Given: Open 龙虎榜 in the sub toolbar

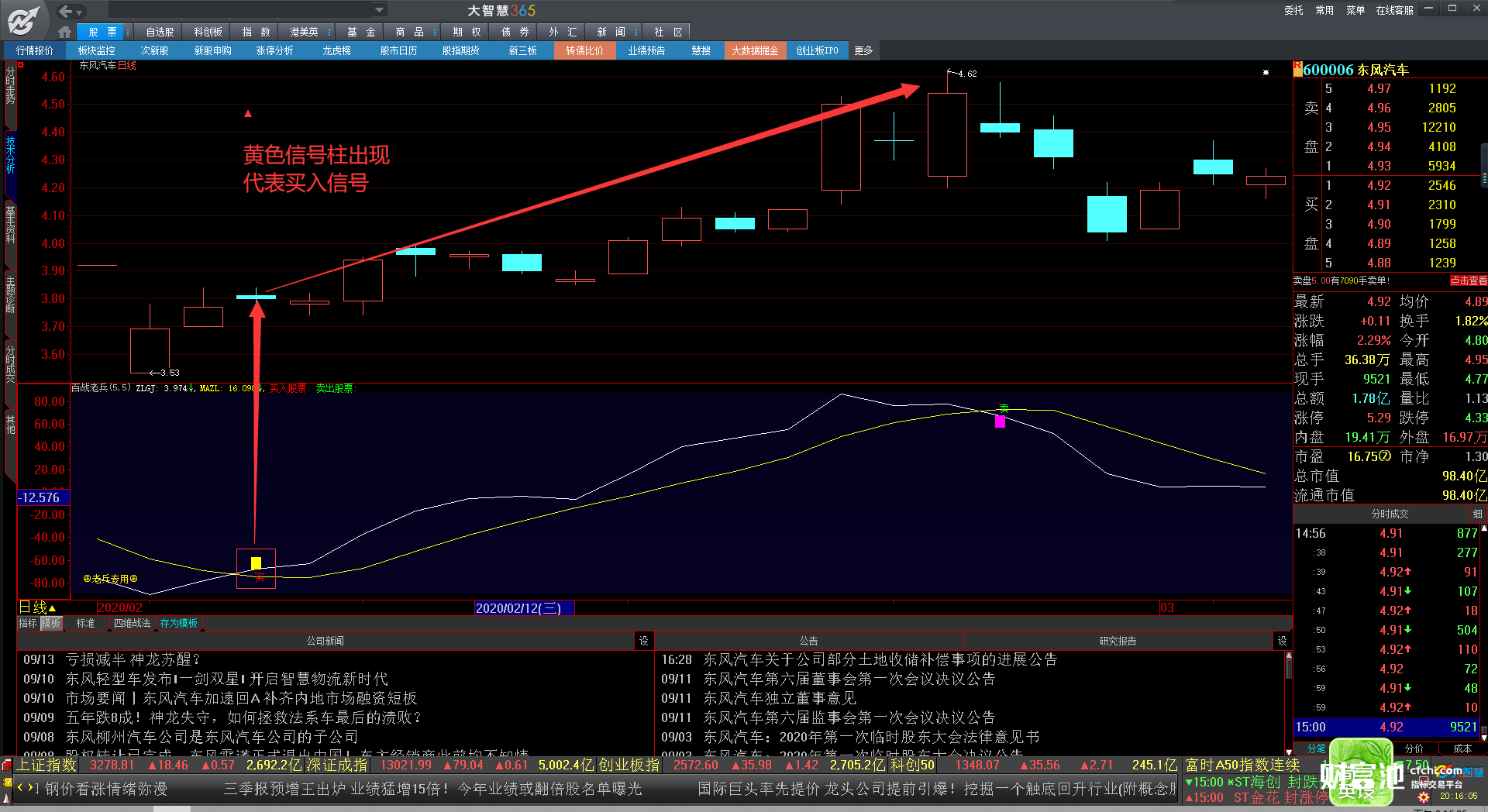Looking at the screenshot, I should (336, 50).
